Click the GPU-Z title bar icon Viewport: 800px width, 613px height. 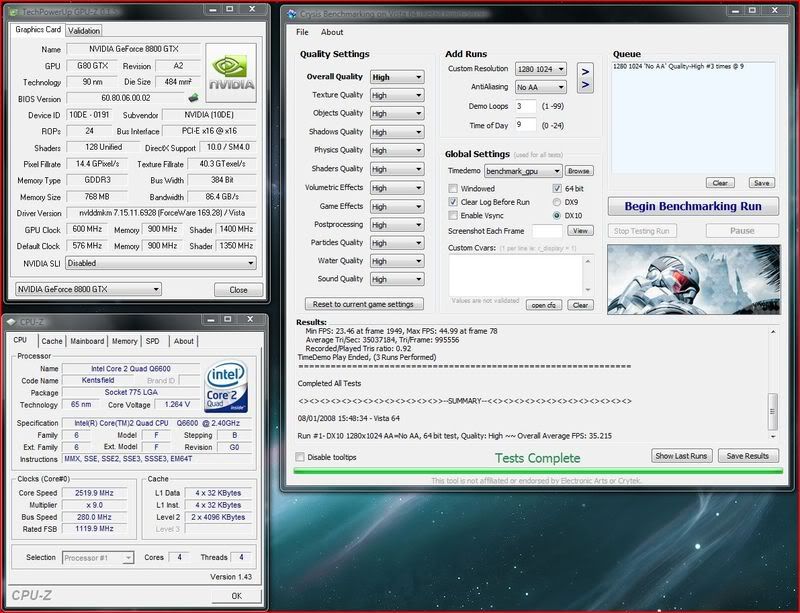coord(14,11)
